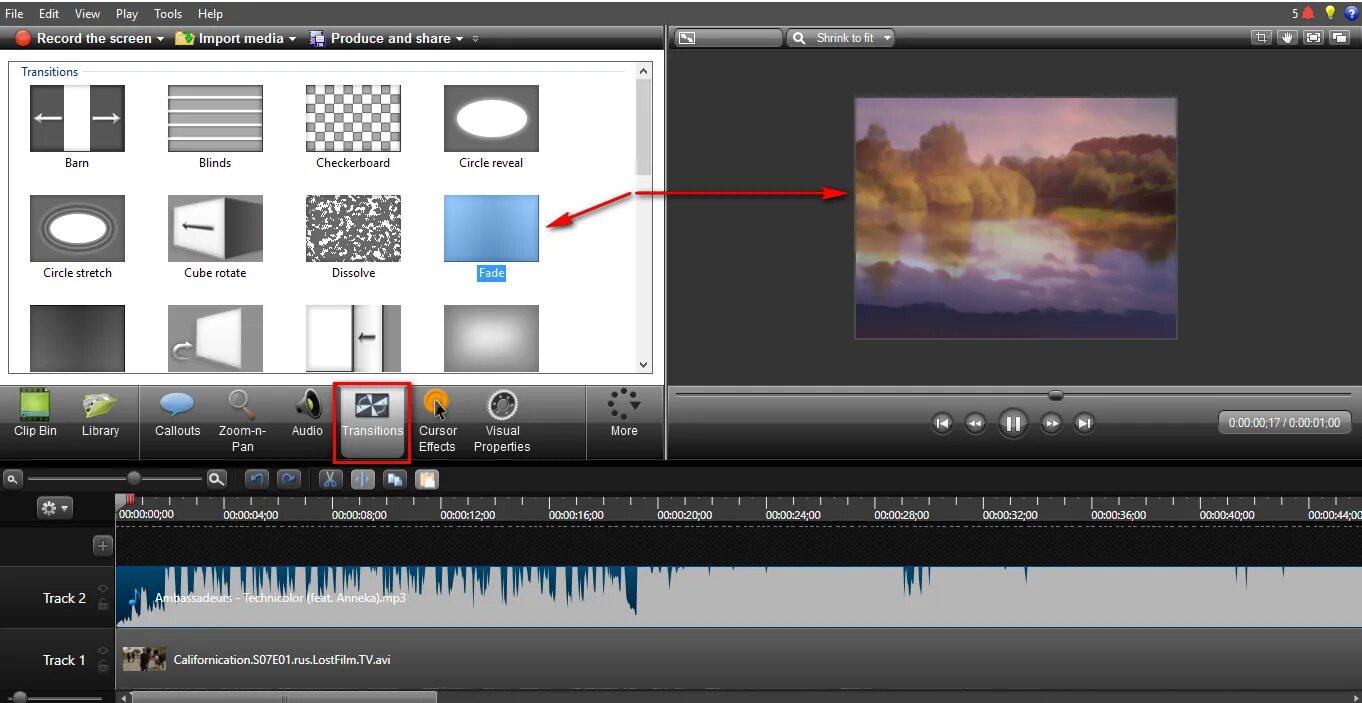Jump to next clip in preview
Screen dimensions: 1362x703
1084,423
